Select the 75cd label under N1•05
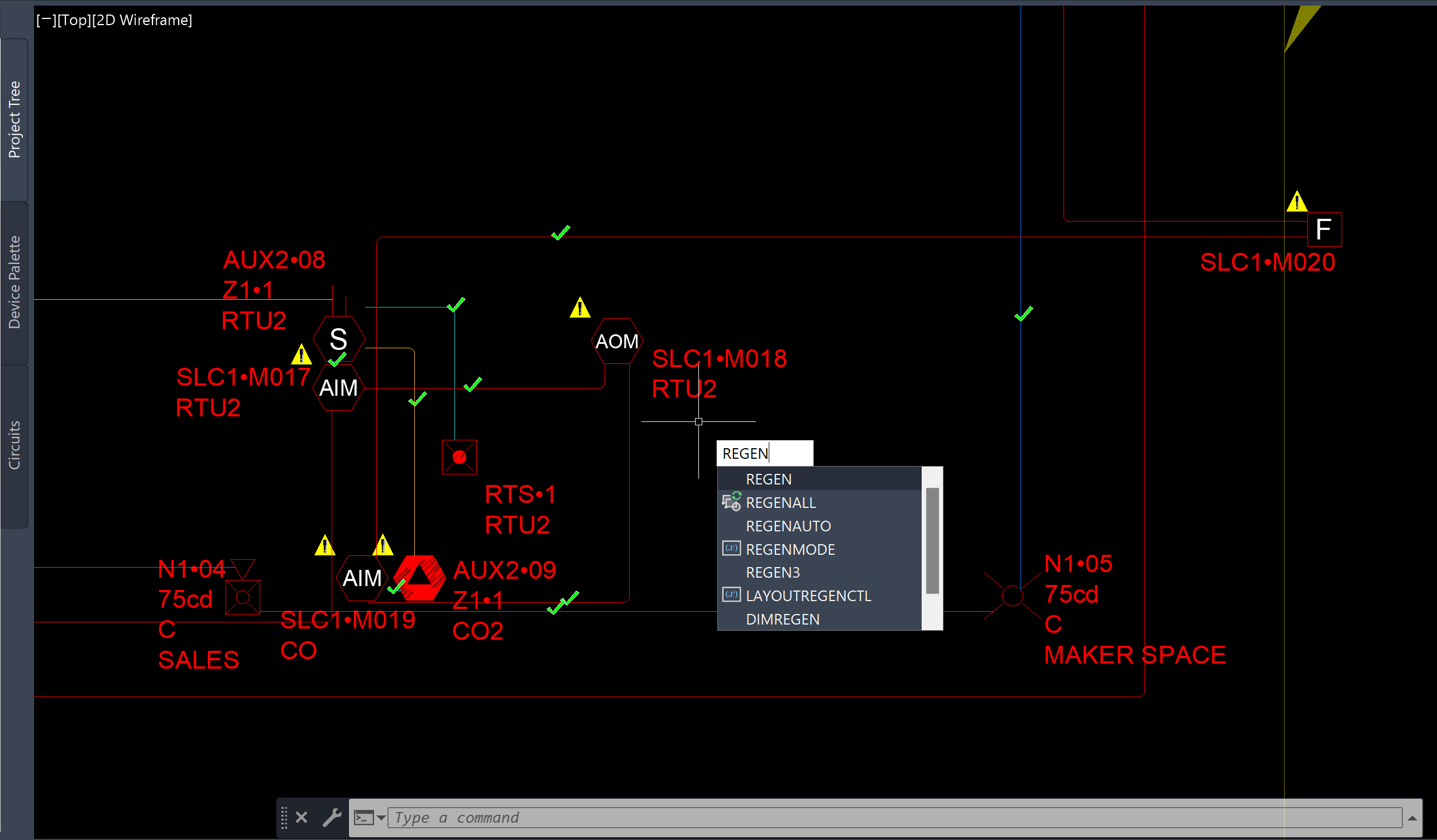This screenshot has width=1437, height=840. click(1071, 594)
